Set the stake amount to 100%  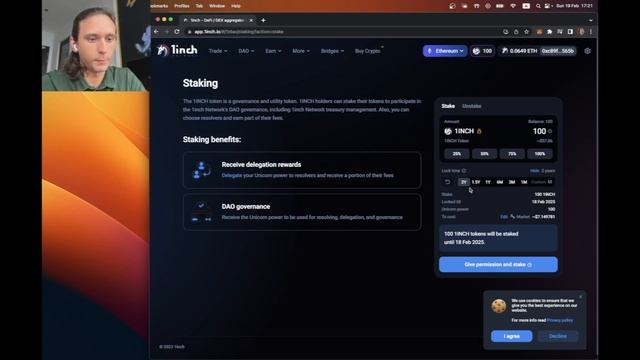point(540,154)
